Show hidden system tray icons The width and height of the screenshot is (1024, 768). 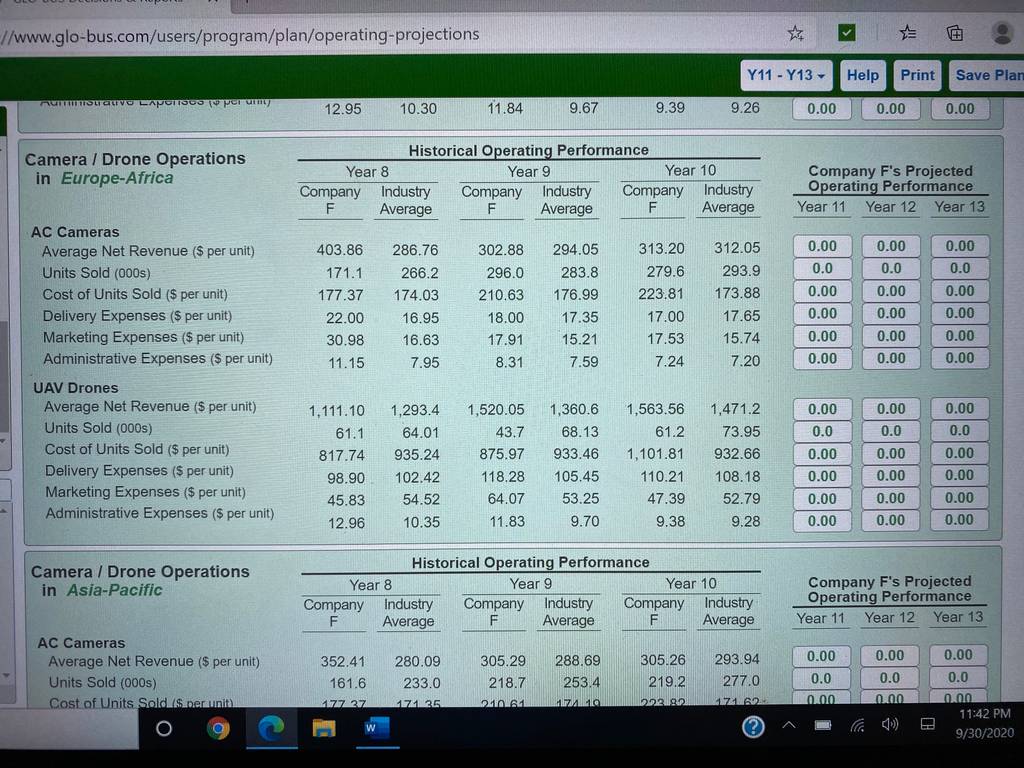point(789,725)
